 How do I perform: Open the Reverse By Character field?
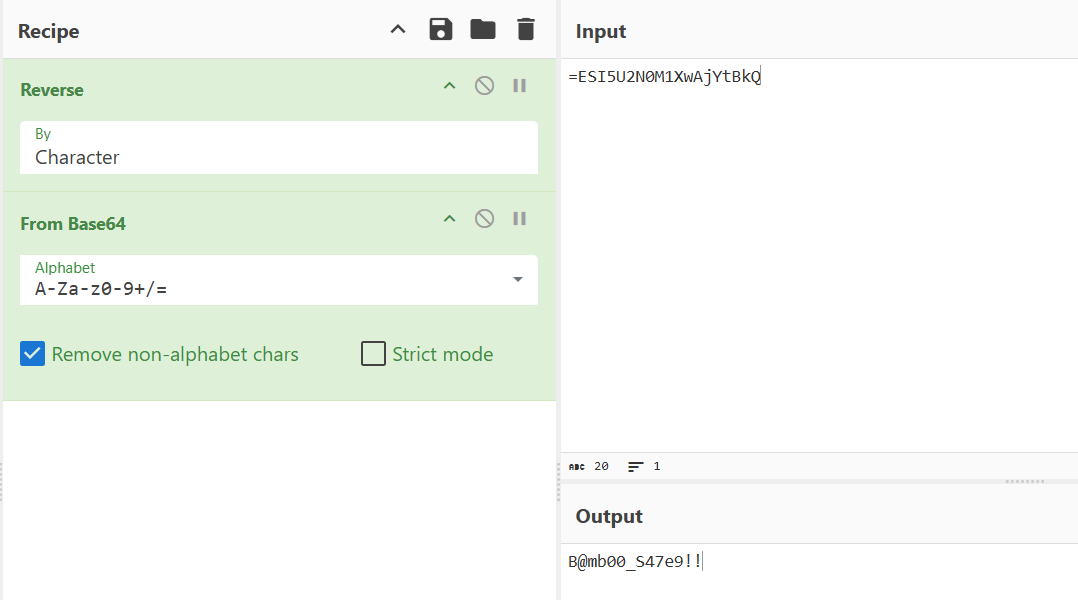click(x=279, y=148)
